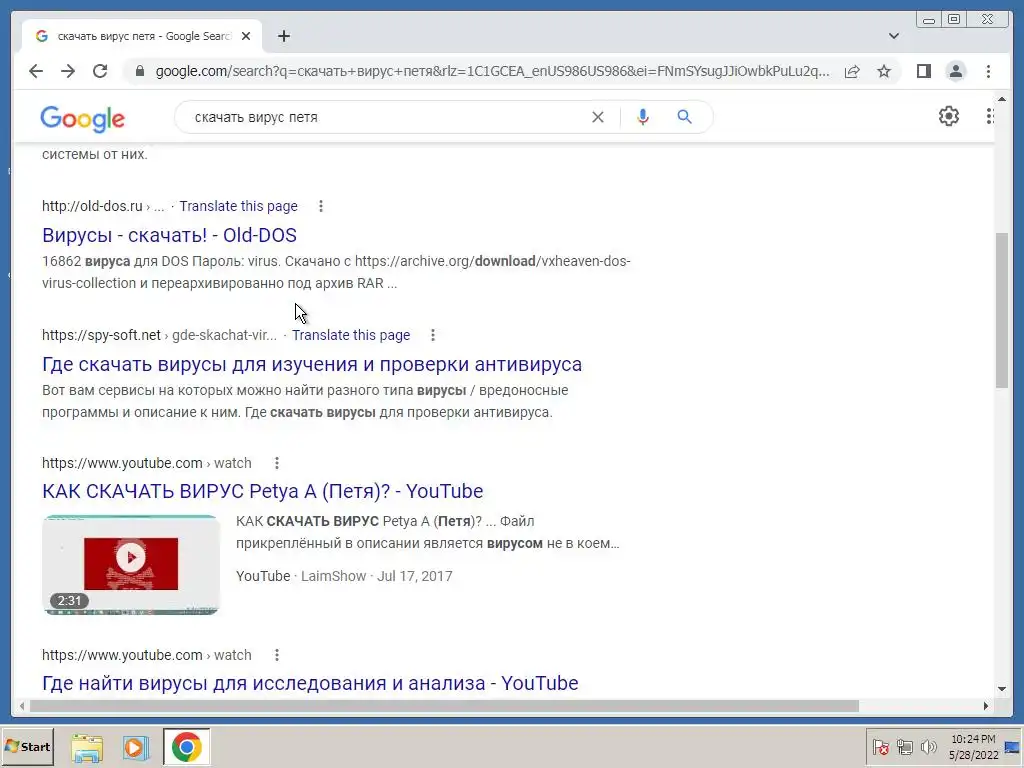This screenshot has width=1024, height=768.
Task: Open the Action Center flag icon
Action: [x=880, y=747]
